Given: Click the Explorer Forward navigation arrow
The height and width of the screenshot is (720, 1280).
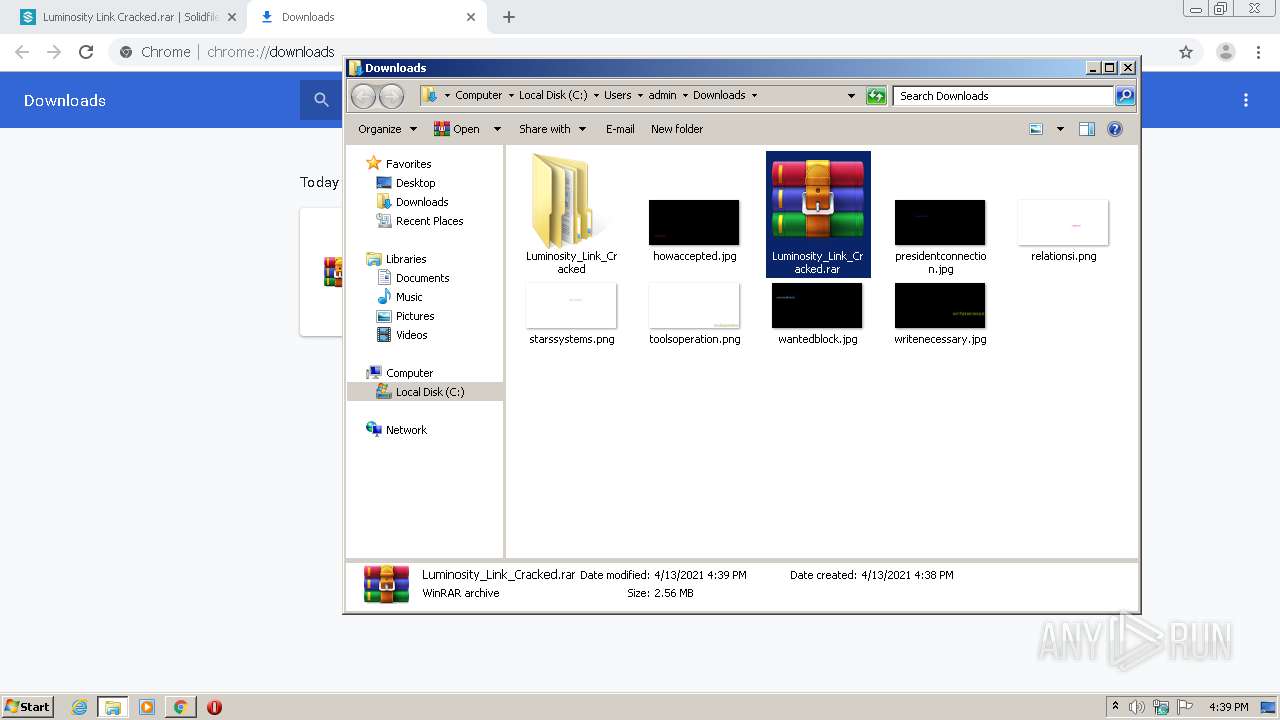Looking at the screenshot, I should [x=391, y=96].
